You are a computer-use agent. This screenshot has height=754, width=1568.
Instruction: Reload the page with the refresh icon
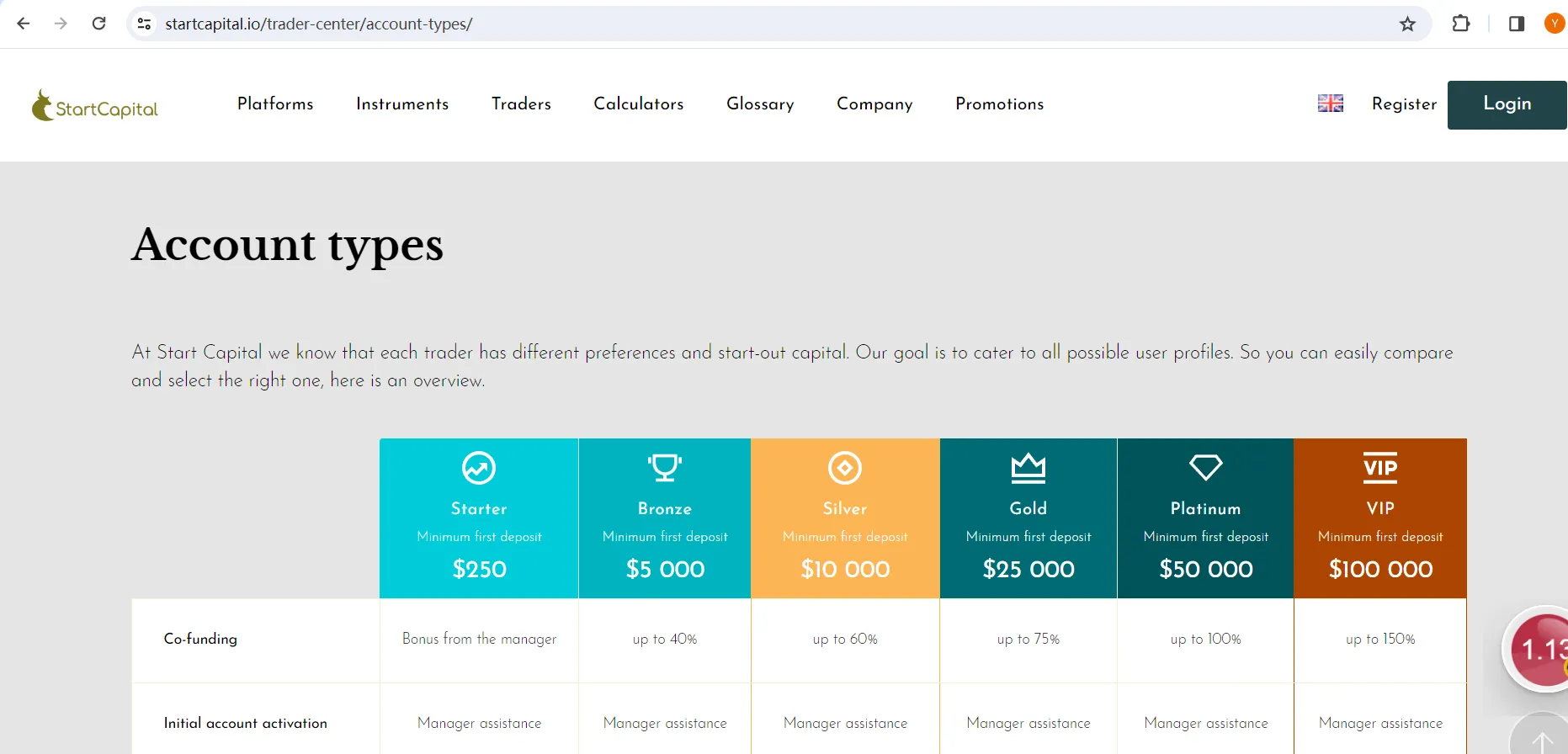point(98,24)
